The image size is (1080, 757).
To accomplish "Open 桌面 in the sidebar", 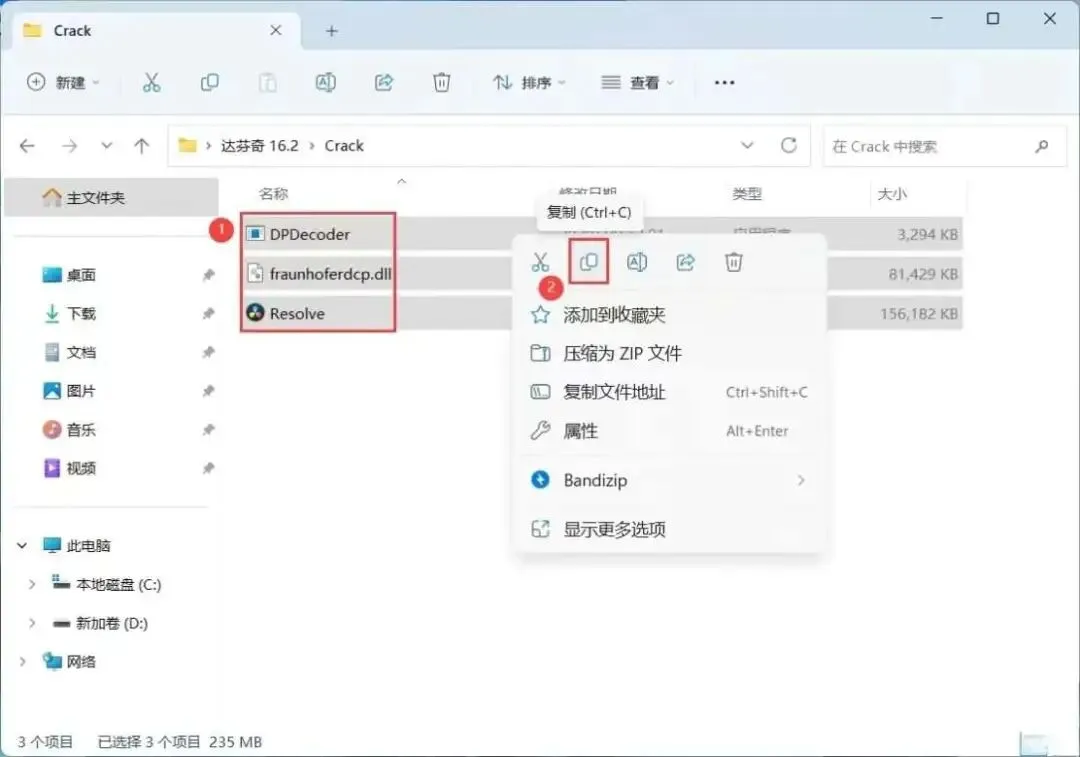I will (81, 276).
